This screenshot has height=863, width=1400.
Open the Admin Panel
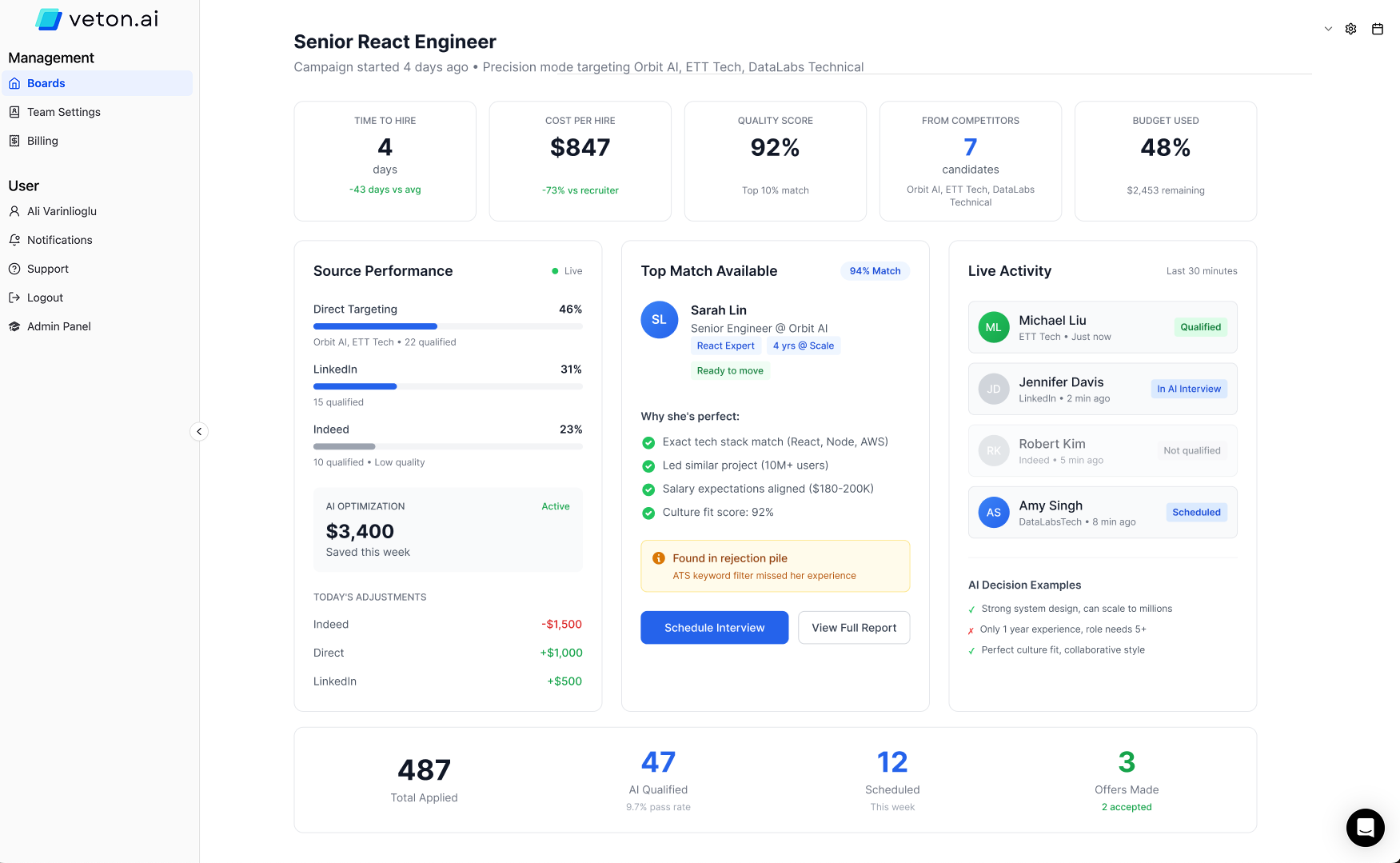[98, 326]
